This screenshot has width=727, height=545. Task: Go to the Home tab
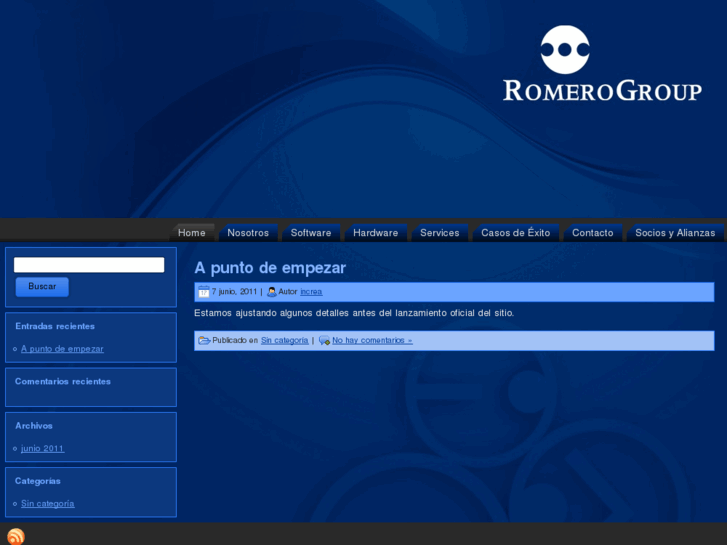[191, 233]
